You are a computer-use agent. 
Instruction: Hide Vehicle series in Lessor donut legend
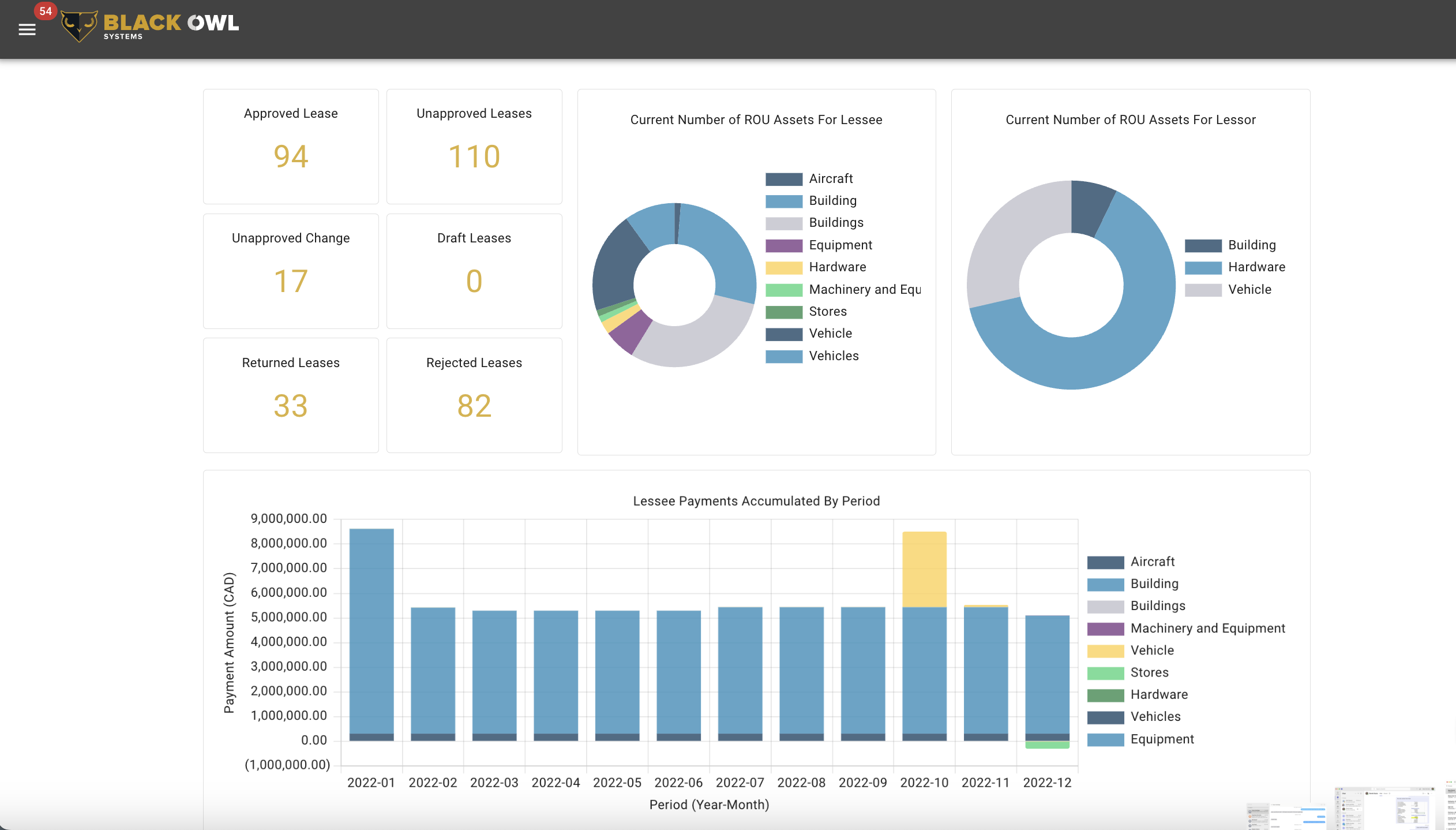pos(1249,290)
